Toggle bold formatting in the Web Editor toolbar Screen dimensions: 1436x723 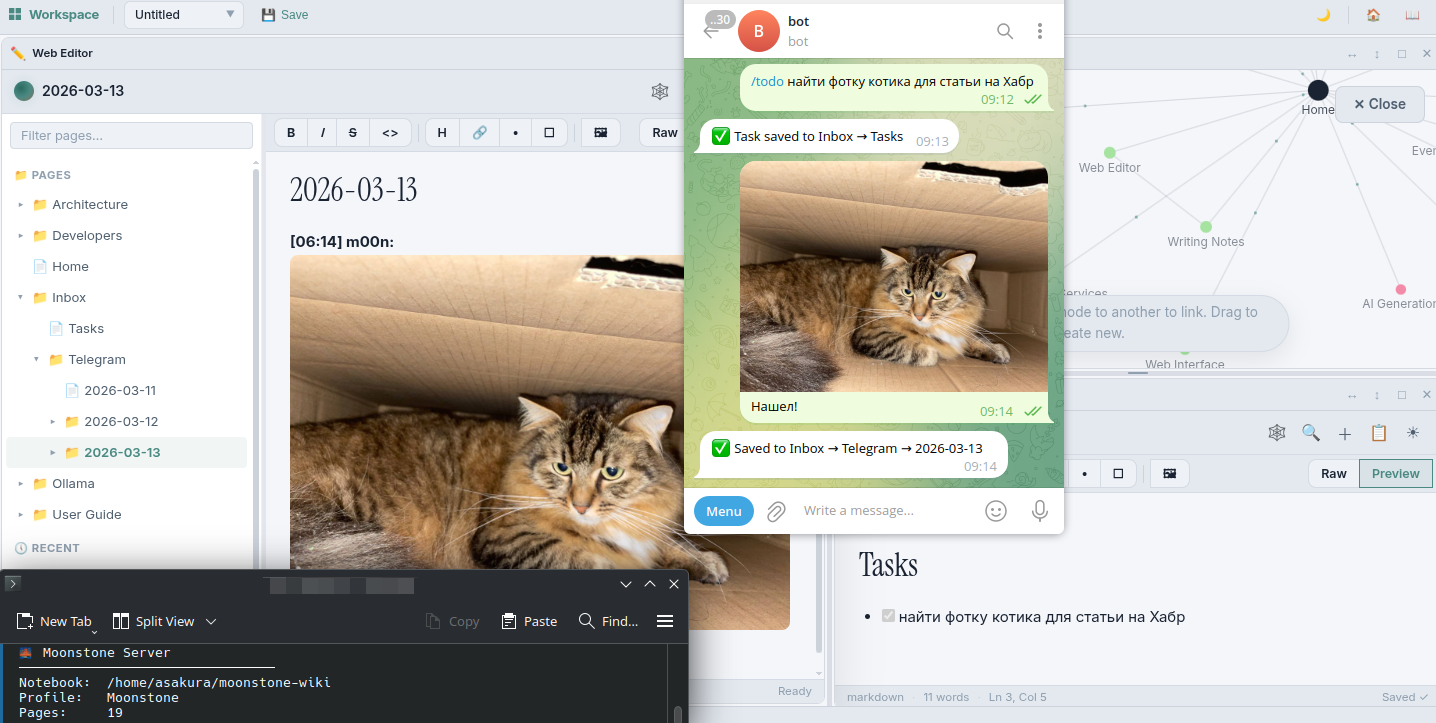coord(290,132)
